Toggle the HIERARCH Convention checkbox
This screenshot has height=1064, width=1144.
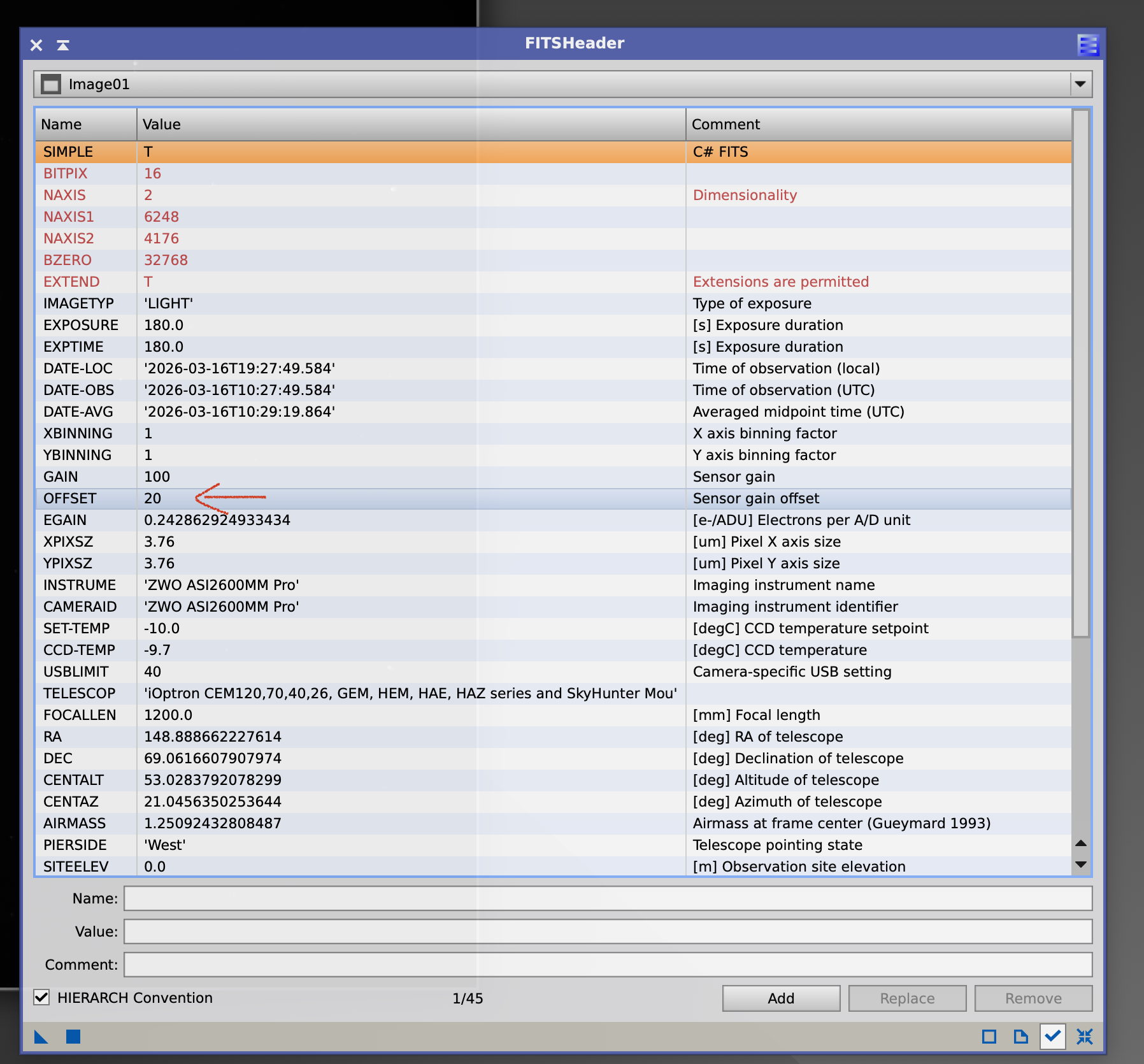click(x=41, y=997)
